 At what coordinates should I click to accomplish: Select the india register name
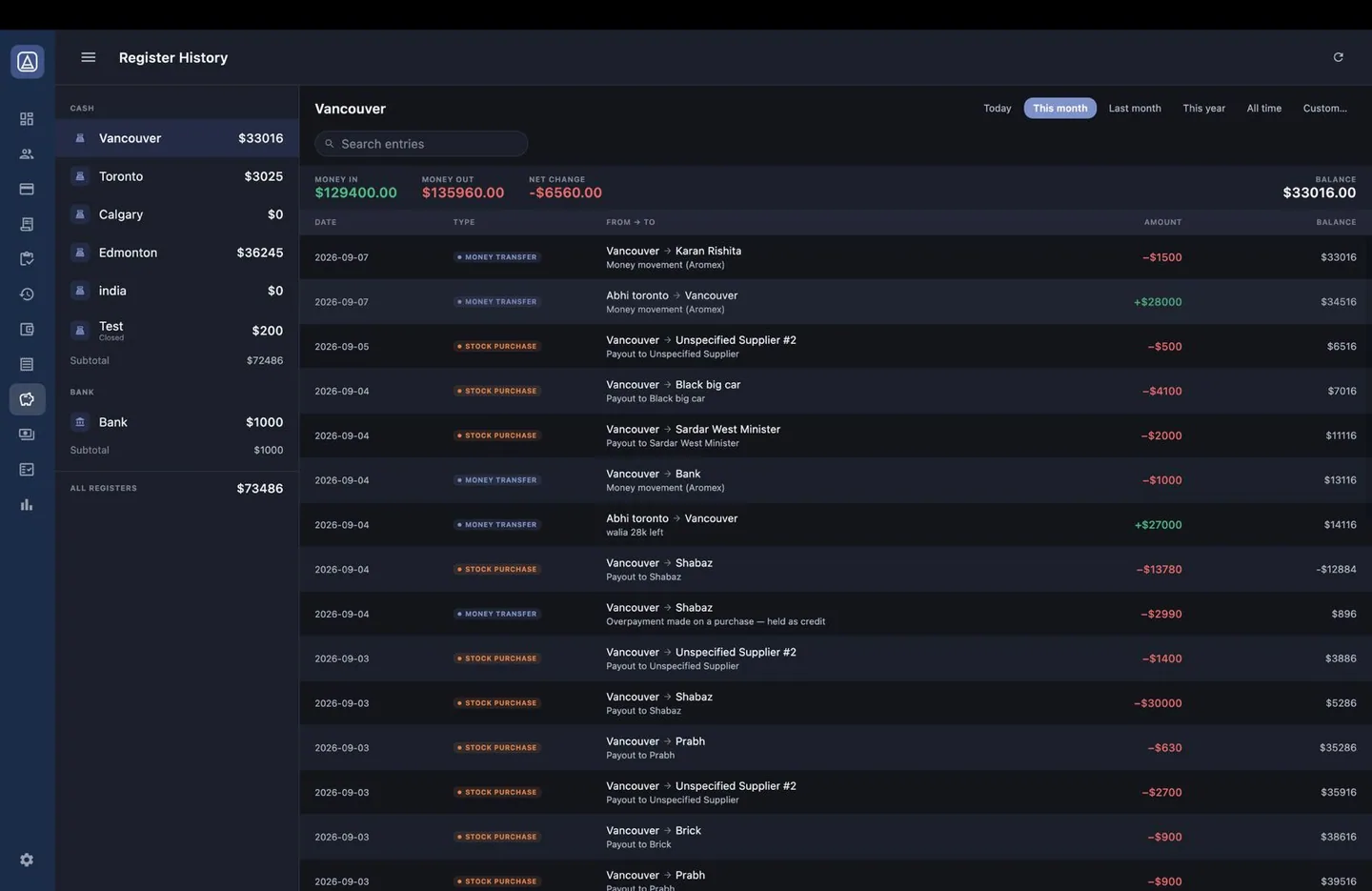tap(112, 291)
